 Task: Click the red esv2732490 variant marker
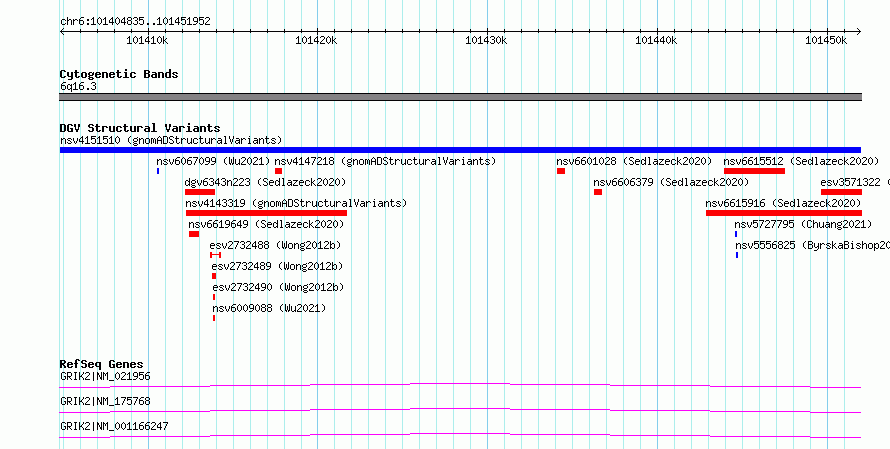(214, 297)
